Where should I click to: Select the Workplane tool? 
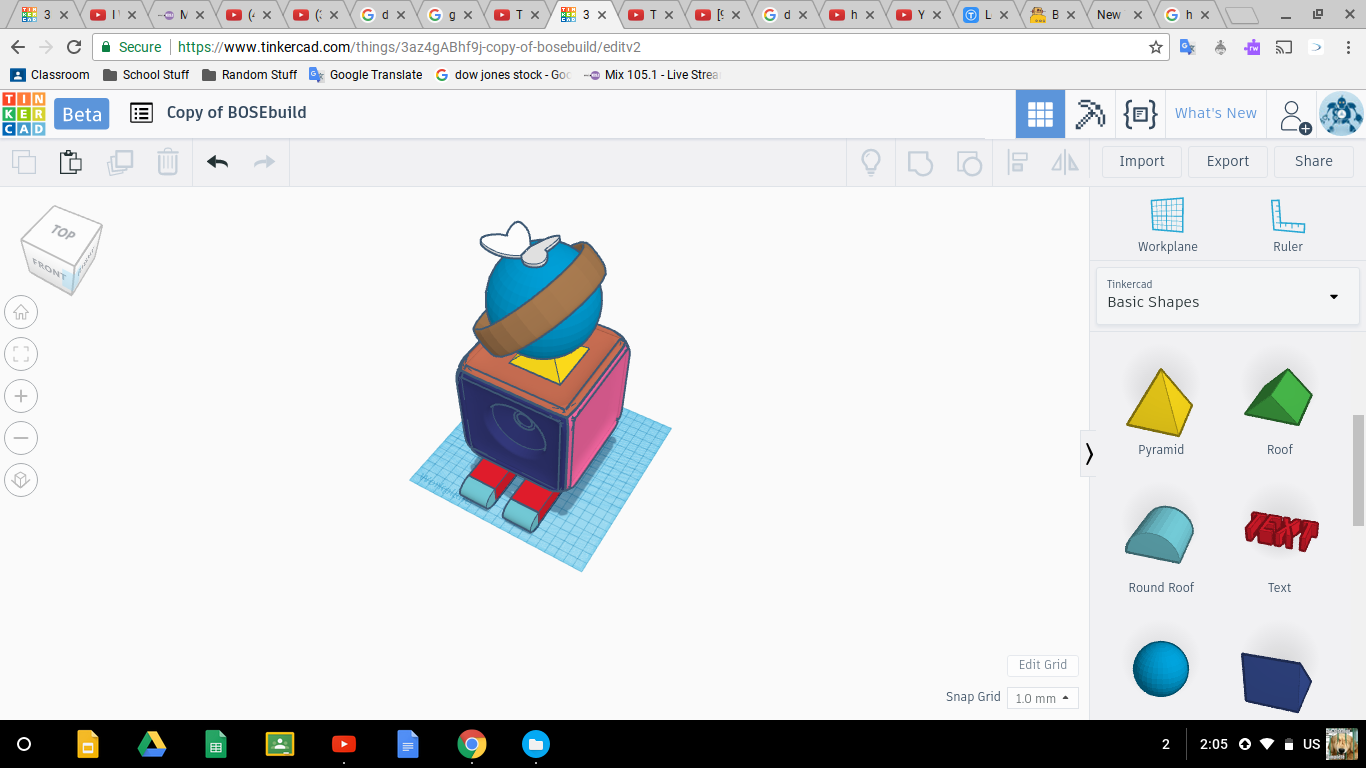click(1167, 225)
